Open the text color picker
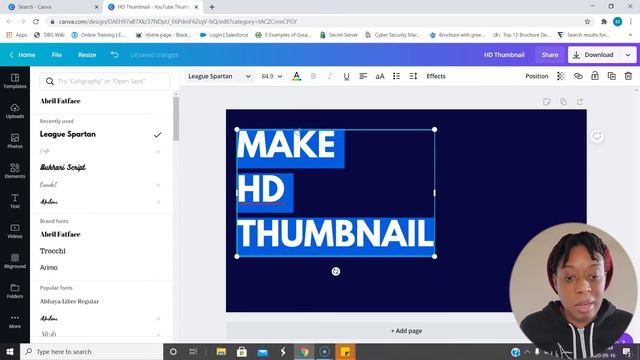The image size is (640, 360). (297, 76)
